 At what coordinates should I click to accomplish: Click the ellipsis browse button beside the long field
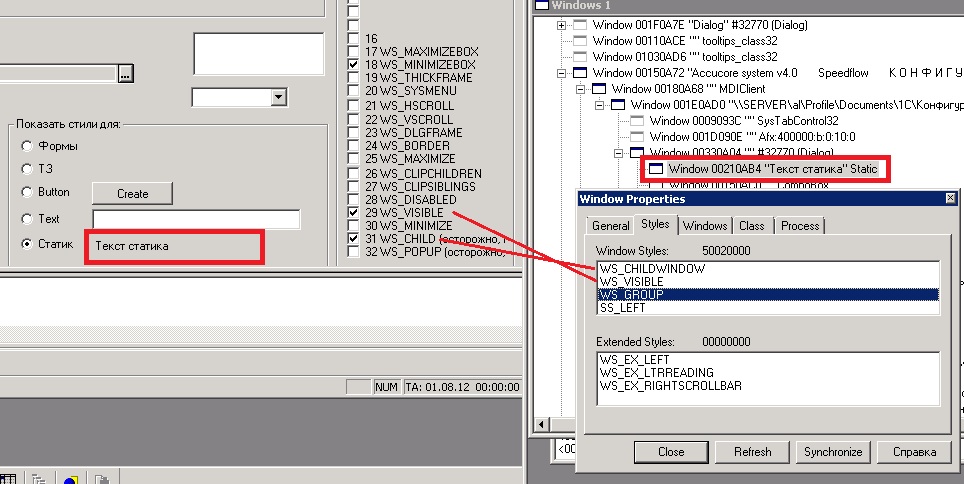[x=125, y=73]
